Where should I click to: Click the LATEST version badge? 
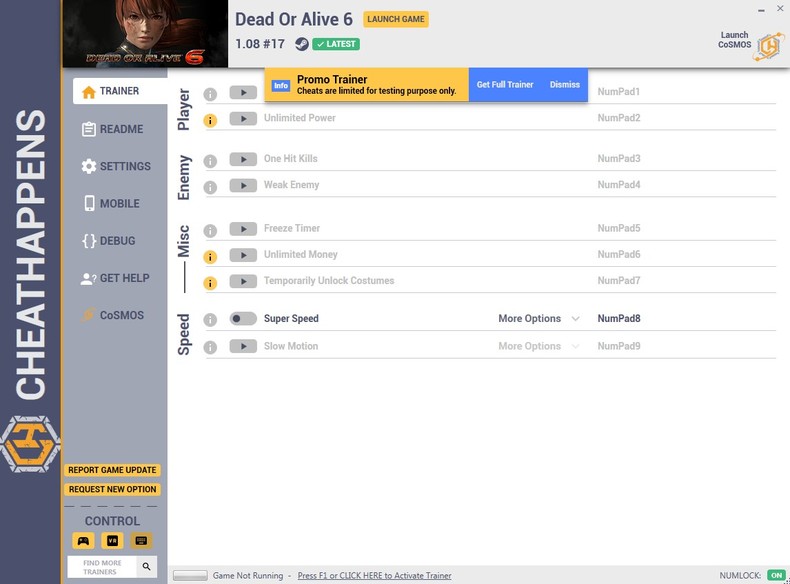coord(336,44)
